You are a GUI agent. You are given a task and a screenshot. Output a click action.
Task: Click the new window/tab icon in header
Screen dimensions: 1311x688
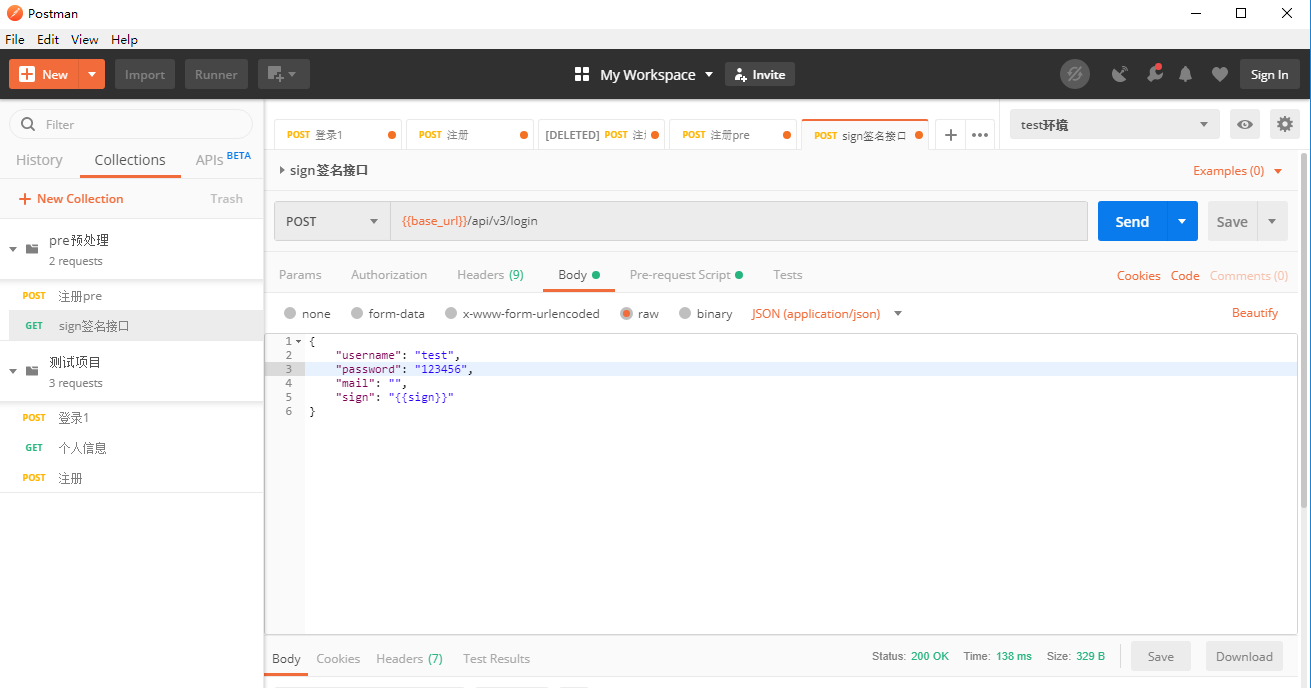click(284, 75)
